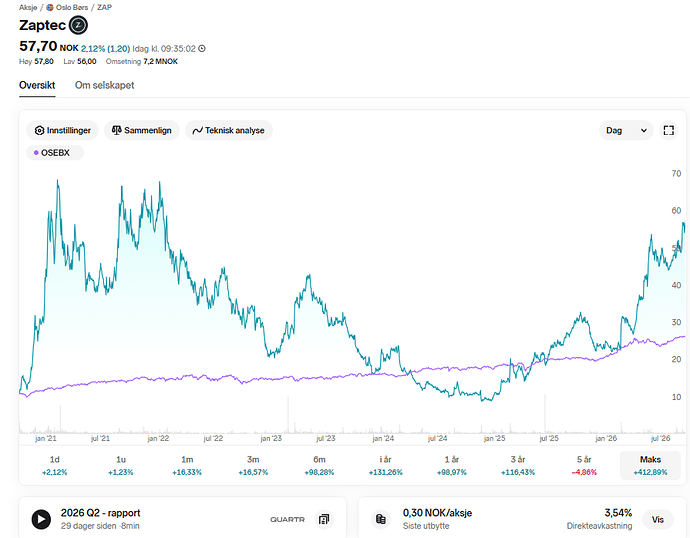Viewport: 690px width, 538px height.
Task: Switch to the Om selskapet tab
Action: point(104,85)
